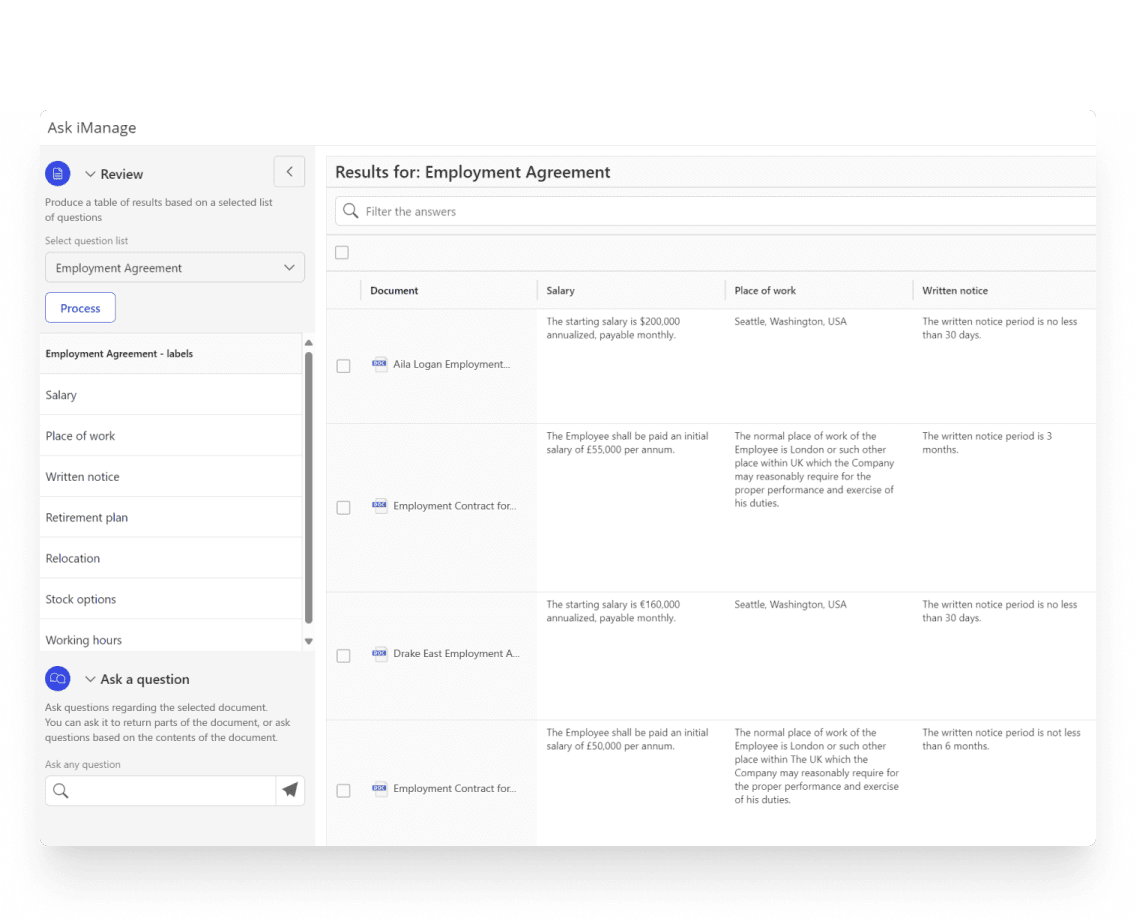The width and height of the screenshot is (1136, 920).
Task: Click the document icon beside Aila Logan Employment
Action: click(x=379, y=364)
